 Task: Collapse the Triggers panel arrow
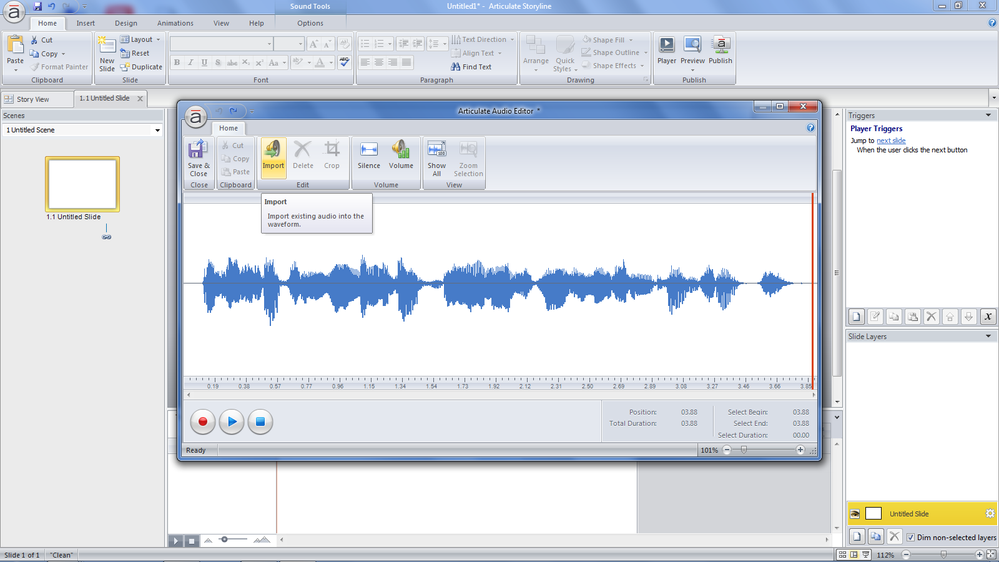tap(988, 116)
